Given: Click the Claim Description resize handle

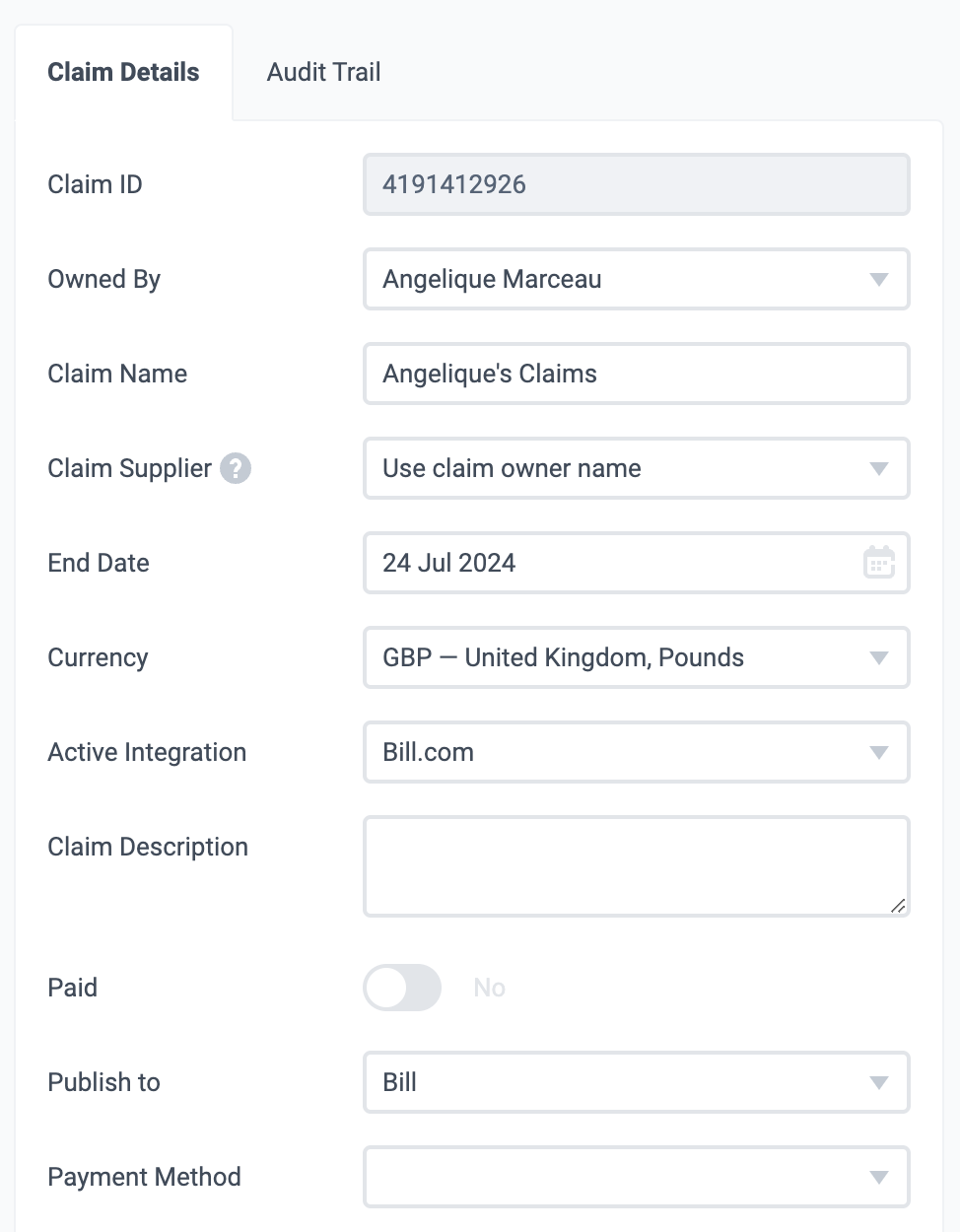Looking at the screenshot, I should coord(898,905).
